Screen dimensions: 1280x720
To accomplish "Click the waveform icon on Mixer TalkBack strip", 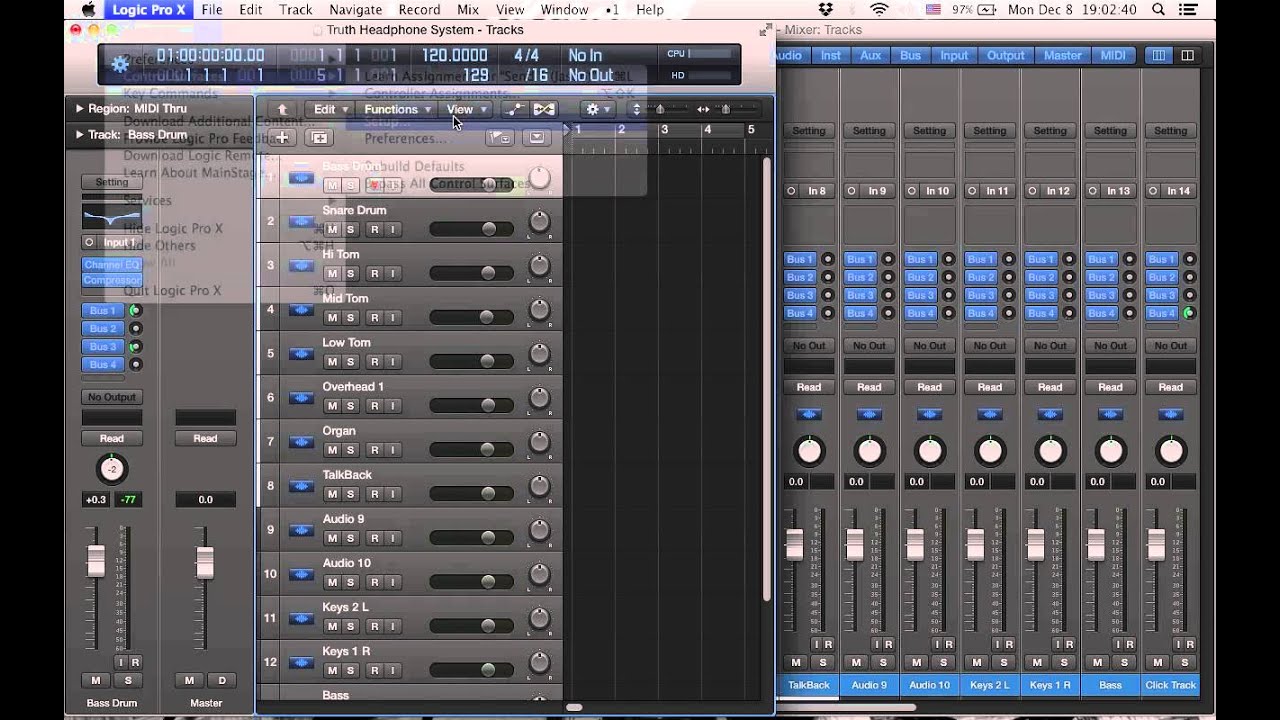I will [x=809, y=414].
